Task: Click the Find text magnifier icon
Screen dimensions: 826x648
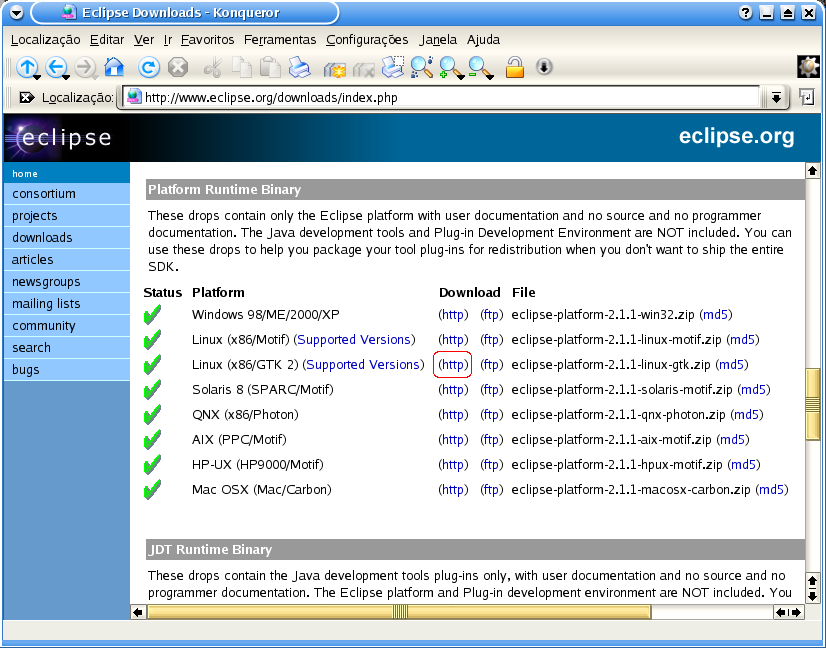Action: click(x=421, y=67)
